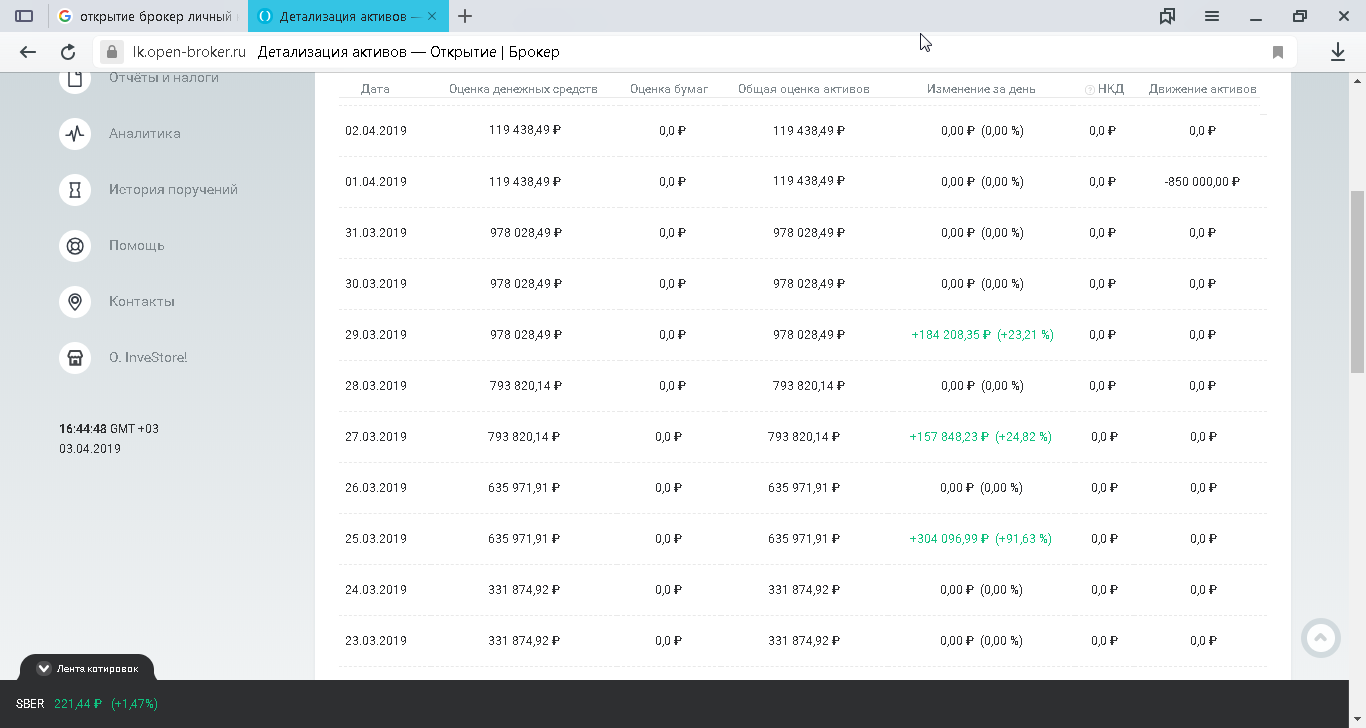Viewport: 1366px width, 728px height.
Task: Click the Отчёты и налоги document icon
Action: point(75,79)
